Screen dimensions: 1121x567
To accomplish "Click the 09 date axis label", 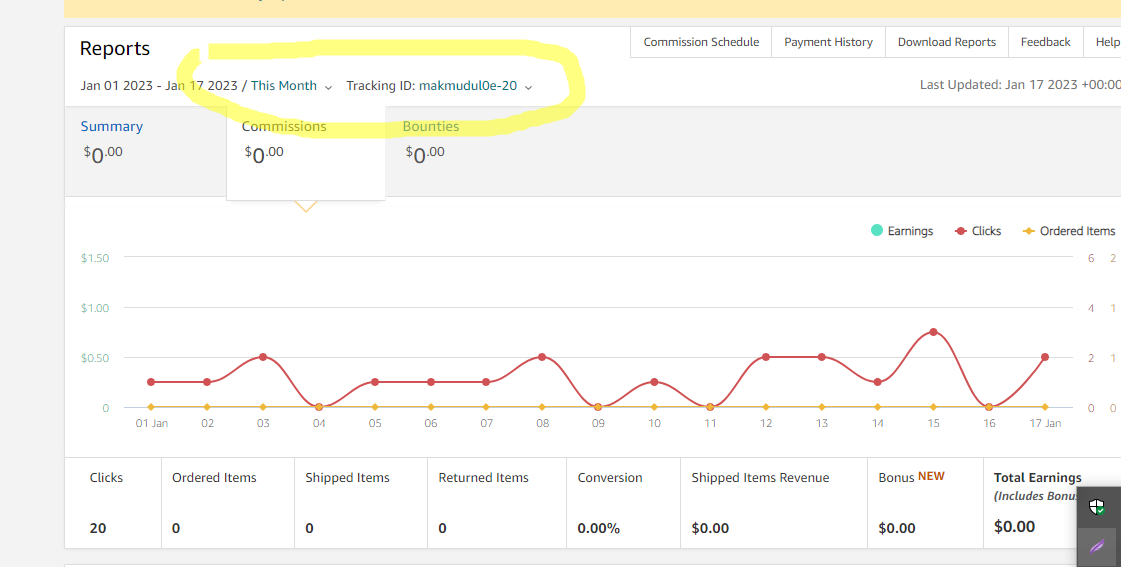I will 598,423.
